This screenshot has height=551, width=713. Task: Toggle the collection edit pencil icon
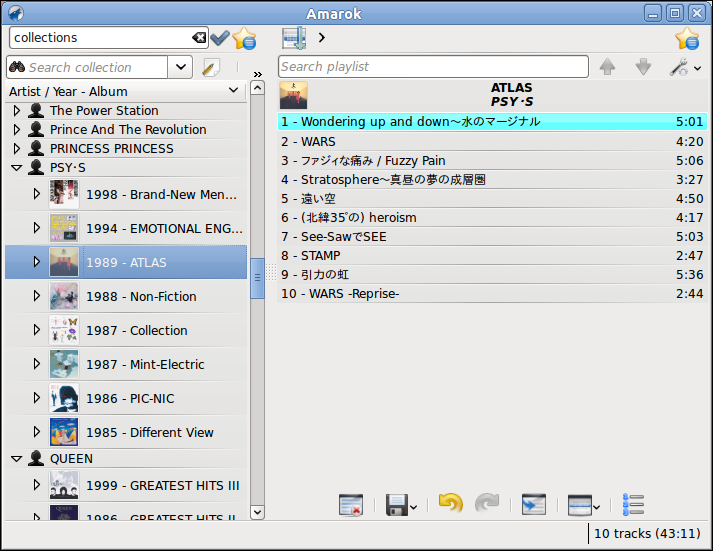coord(211,67)
